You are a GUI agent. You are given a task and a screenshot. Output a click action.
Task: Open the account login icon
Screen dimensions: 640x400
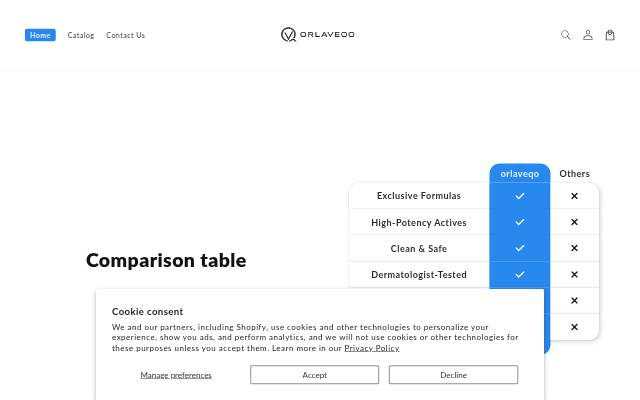point(588,35)
